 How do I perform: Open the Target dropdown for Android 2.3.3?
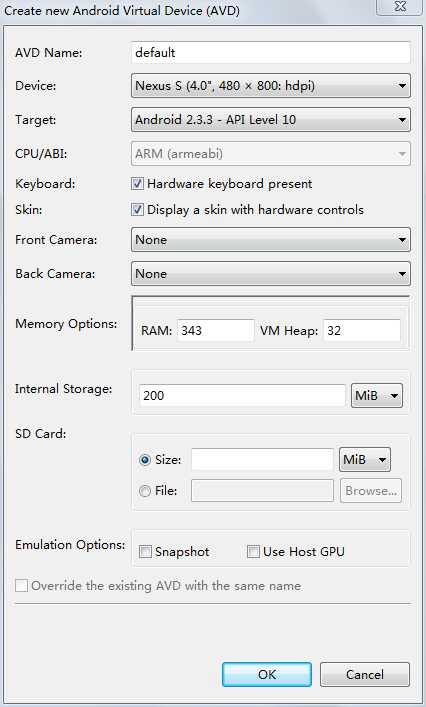point(270,120)
